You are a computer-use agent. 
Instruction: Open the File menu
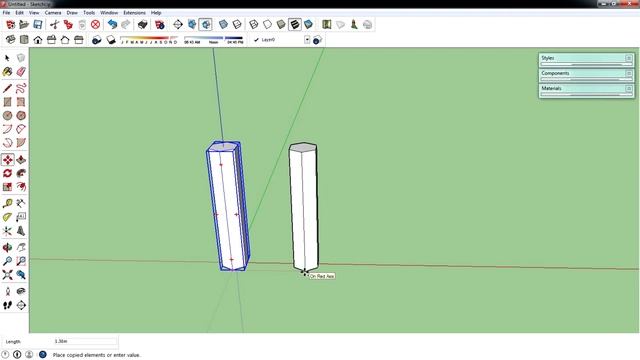click(6, 13)
